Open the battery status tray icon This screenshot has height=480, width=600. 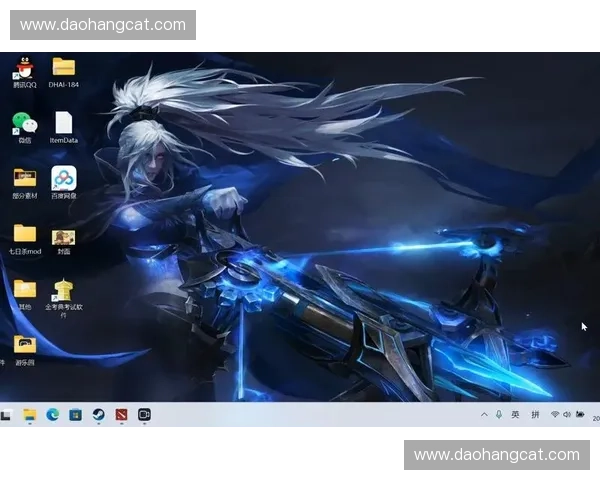coord(580,414)
